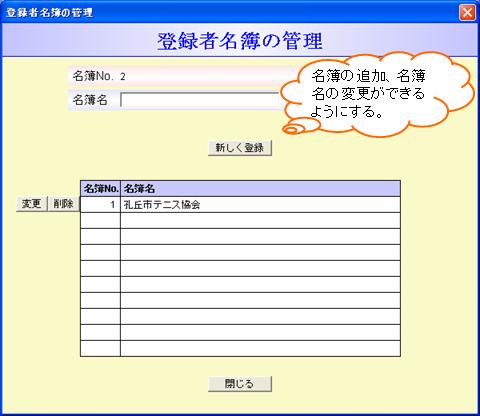Click the 名簿名 text input field

pyautogui.click(x=200, y=100)
